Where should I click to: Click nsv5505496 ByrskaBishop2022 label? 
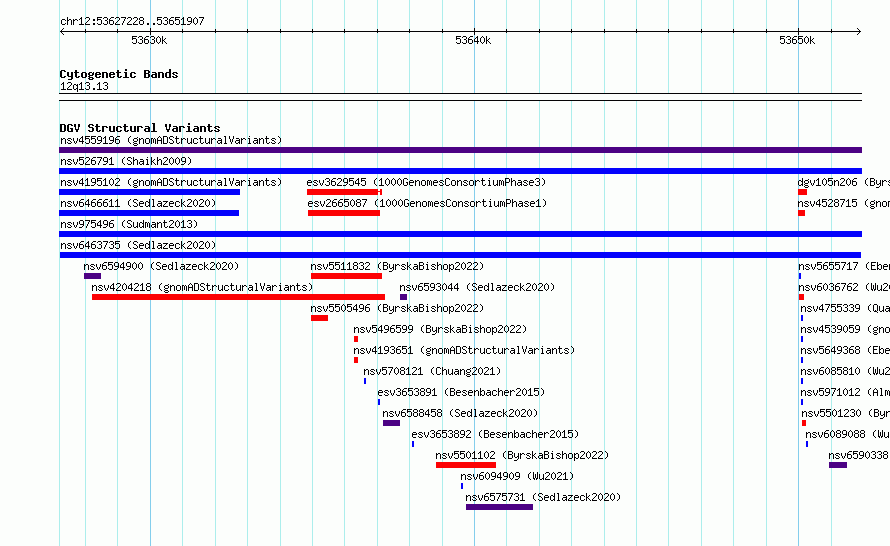(x=397, y=308)
